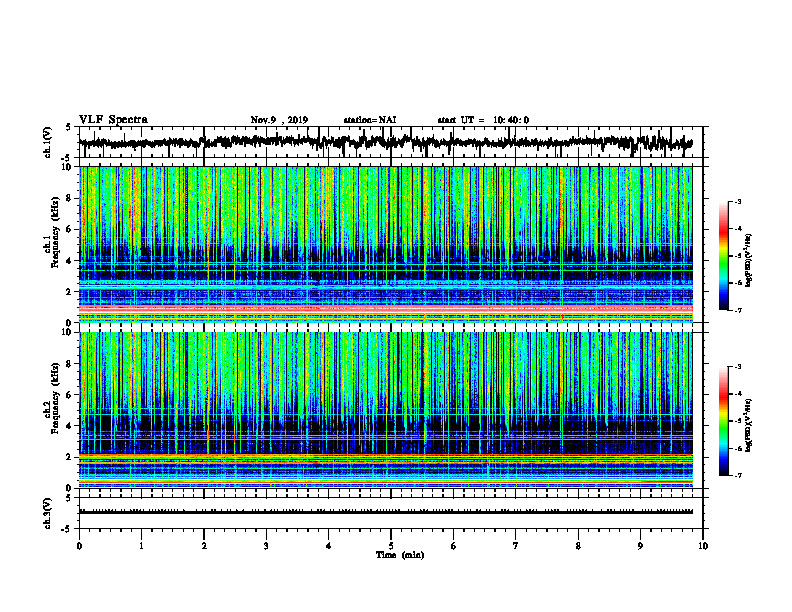Click the "ch.3(V)" axis label
The height and width of the screenshot is (612, 792).
point(48,513)
